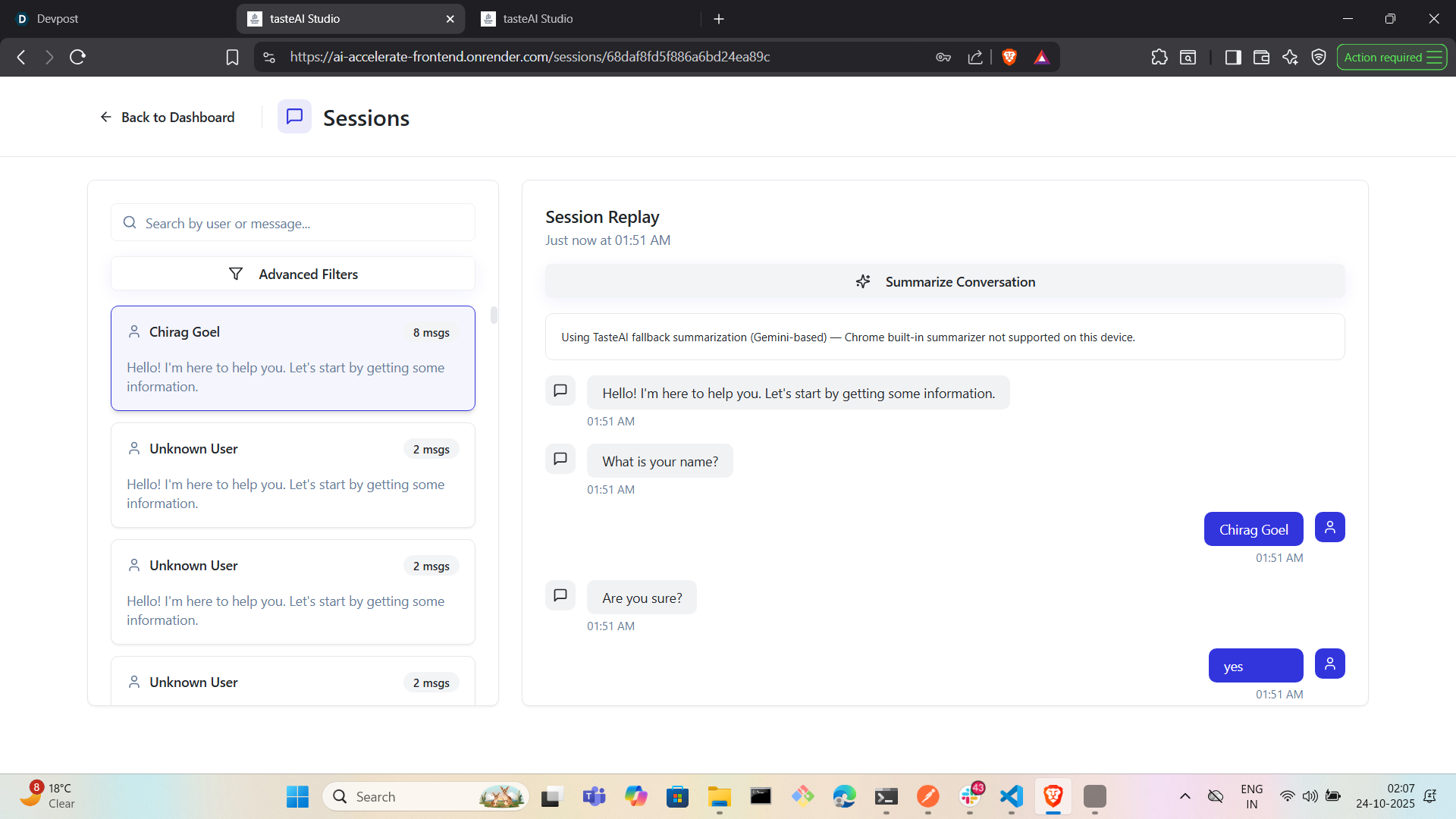Open the Action required browser menu

tap(1392, 57)
